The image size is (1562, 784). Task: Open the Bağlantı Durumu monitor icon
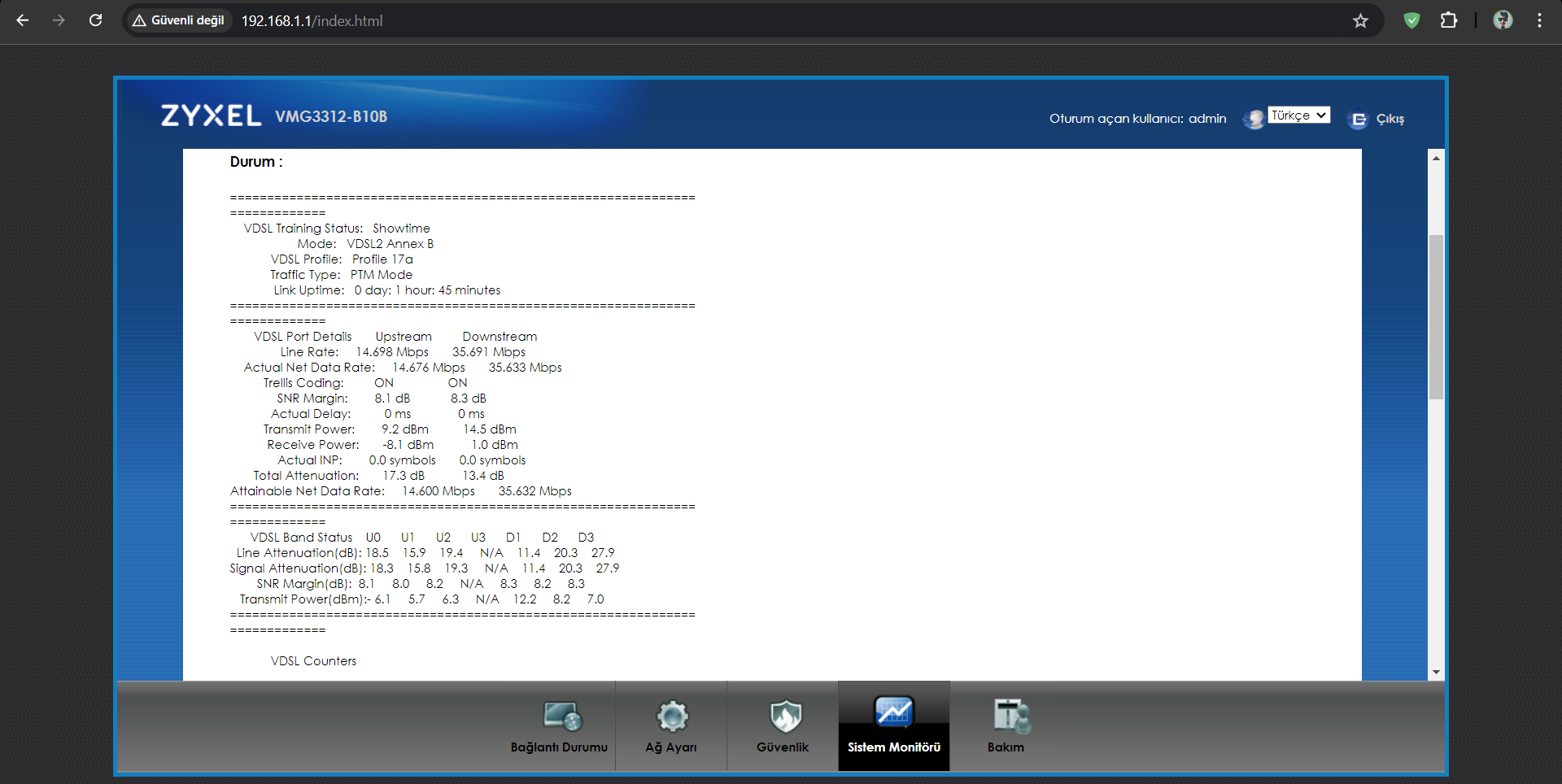coord(562,716)
